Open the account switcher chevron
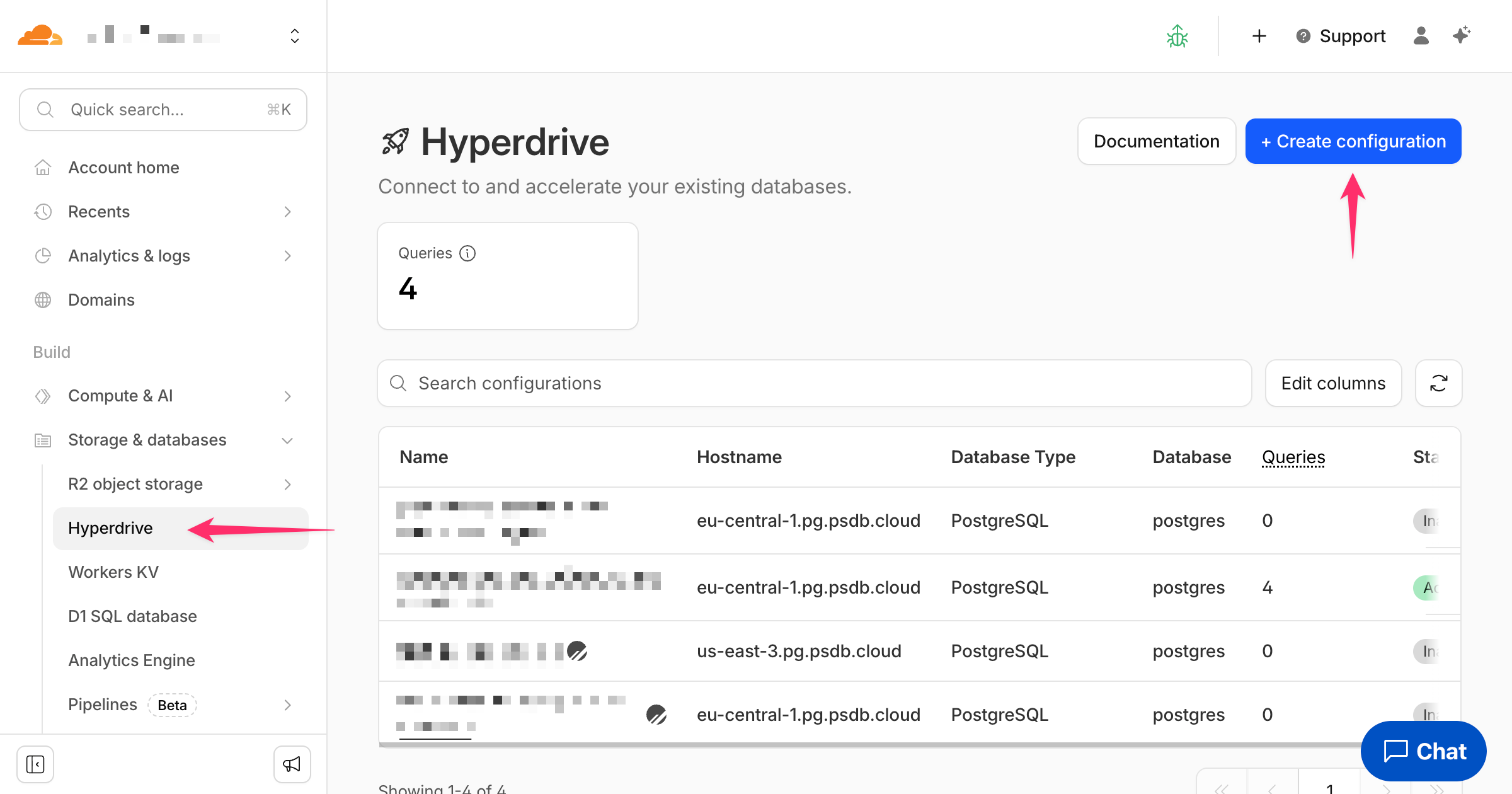 [x=294, y=36]
